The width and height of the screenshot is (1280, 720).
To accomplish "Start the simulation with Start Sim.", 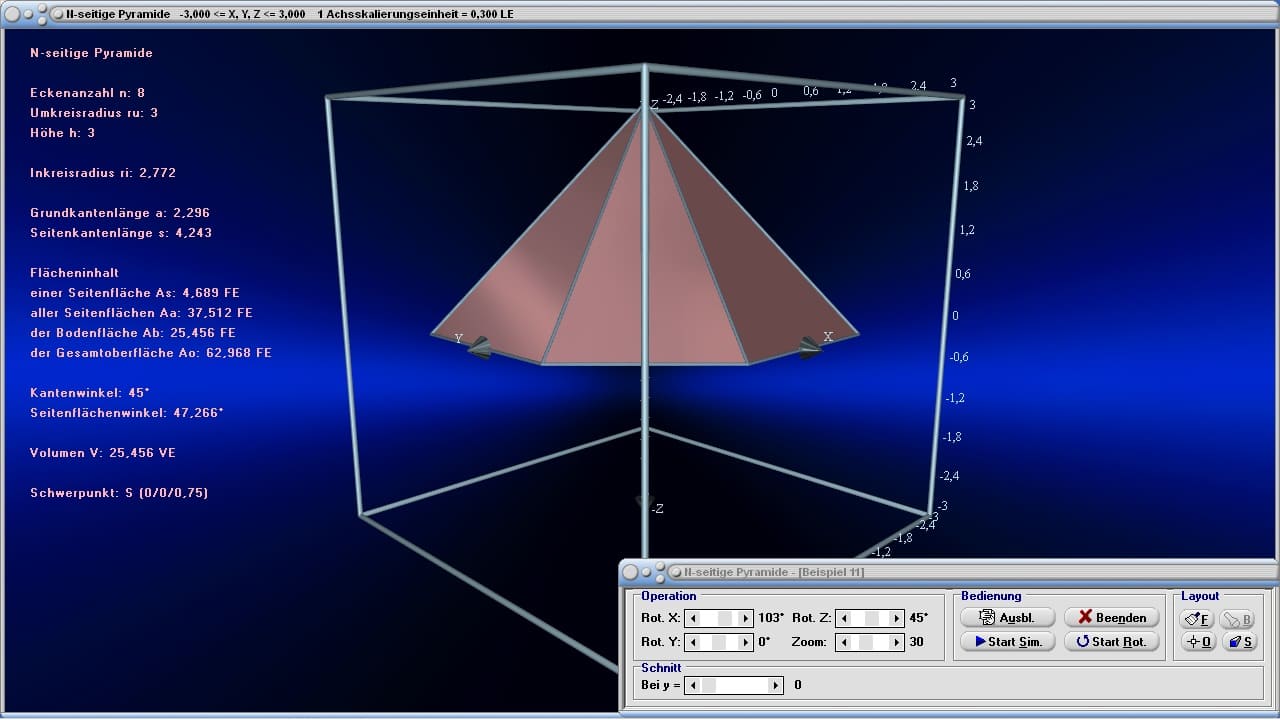I will (1007, 641).
